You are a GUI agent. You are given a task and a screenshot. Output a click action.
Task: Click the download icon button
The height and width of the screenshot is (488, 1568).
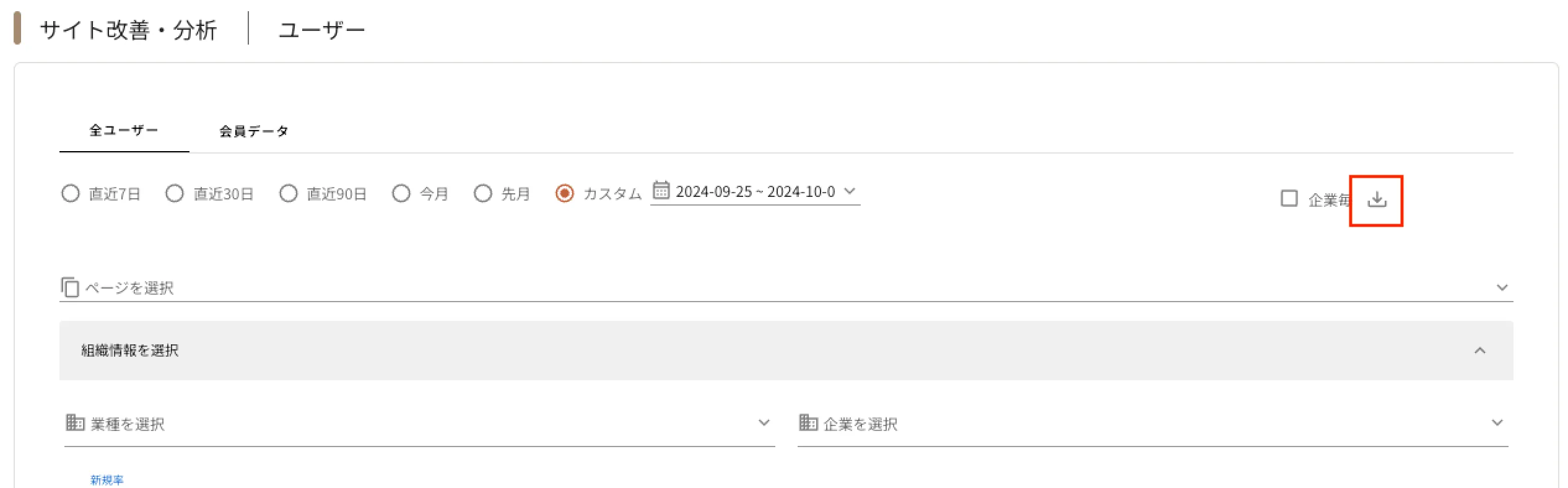tap(1376, 200)
